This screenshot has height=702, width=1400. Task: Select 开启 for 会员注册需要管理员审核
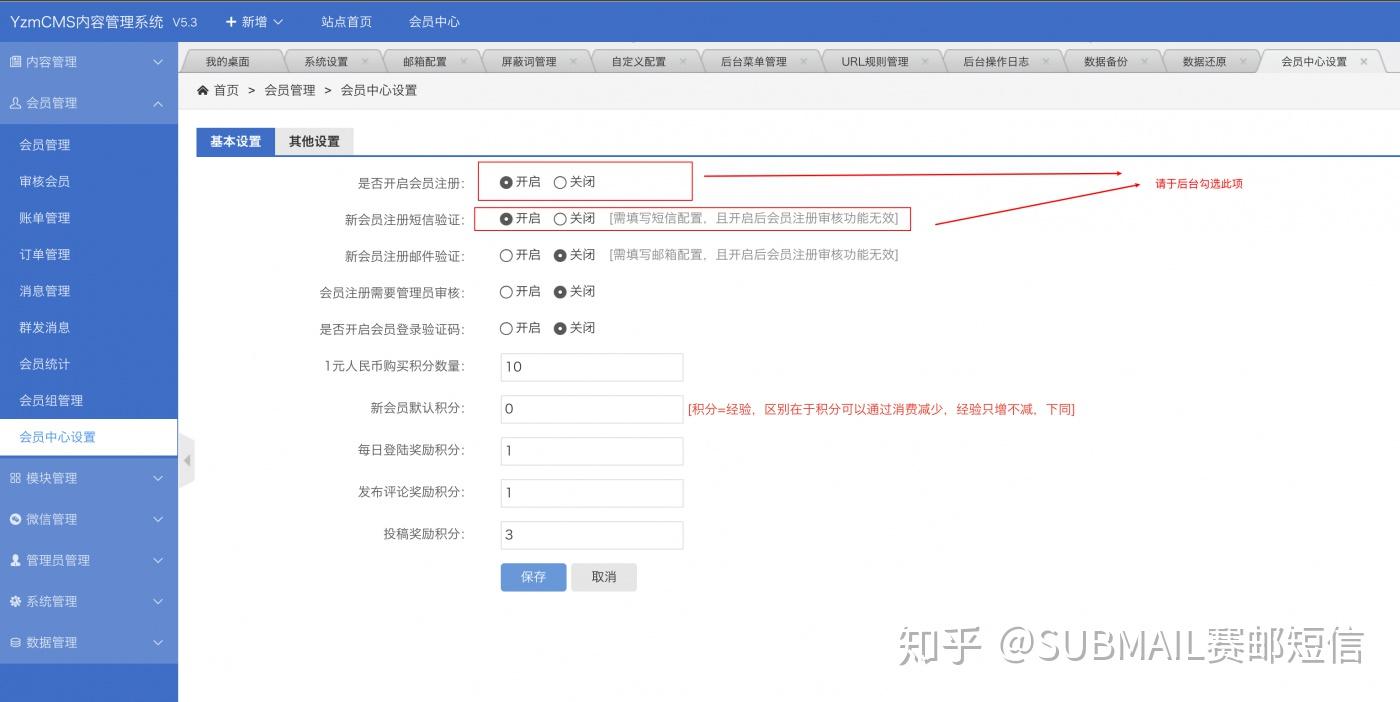pyautogui.click(x=506, y=291)
